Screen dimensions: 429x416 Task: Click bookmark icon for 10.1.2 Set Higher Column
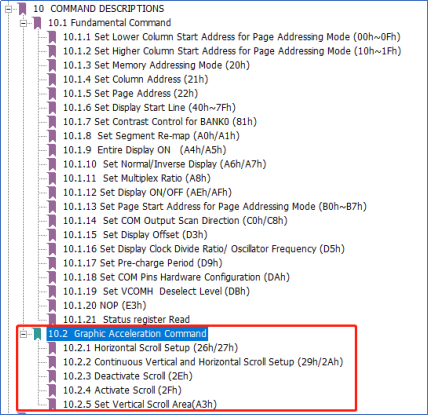(x=52, y=51)
